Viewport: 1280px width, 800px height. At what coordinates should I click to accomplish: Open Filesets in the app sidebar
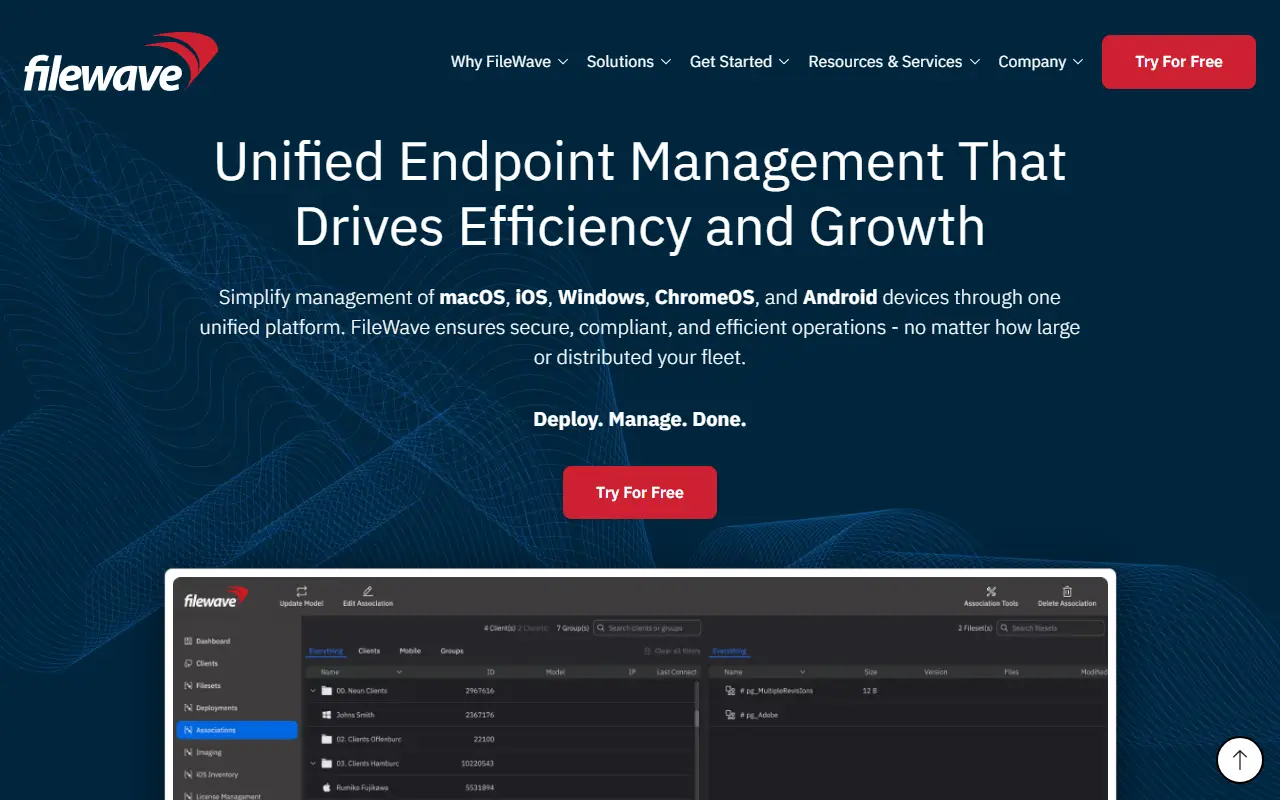tap(203, 686)
